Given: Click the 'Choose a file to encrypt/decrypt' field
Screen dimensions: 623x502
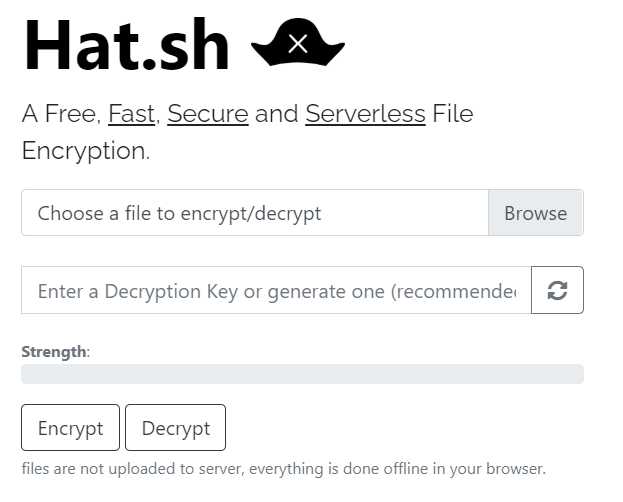Looking at the screenshot, I should 255,213.
